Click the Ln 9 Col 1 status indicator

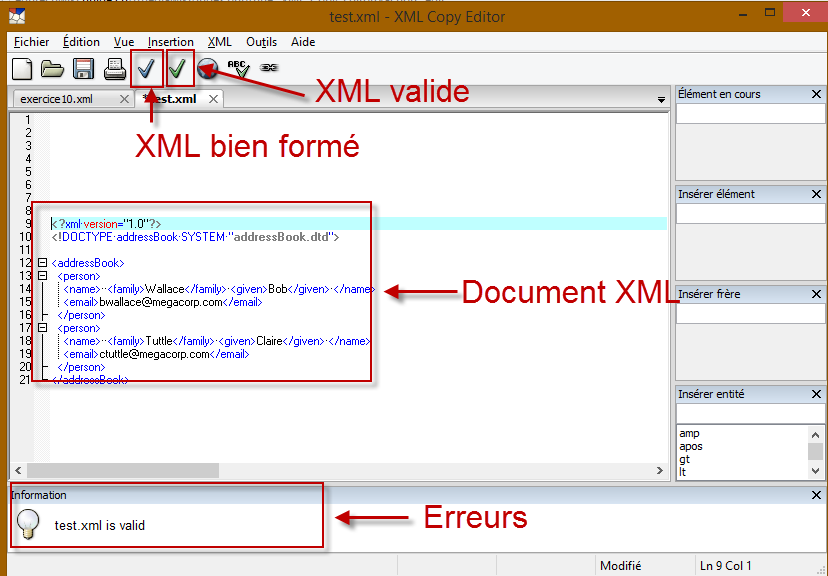click(725, 565)
